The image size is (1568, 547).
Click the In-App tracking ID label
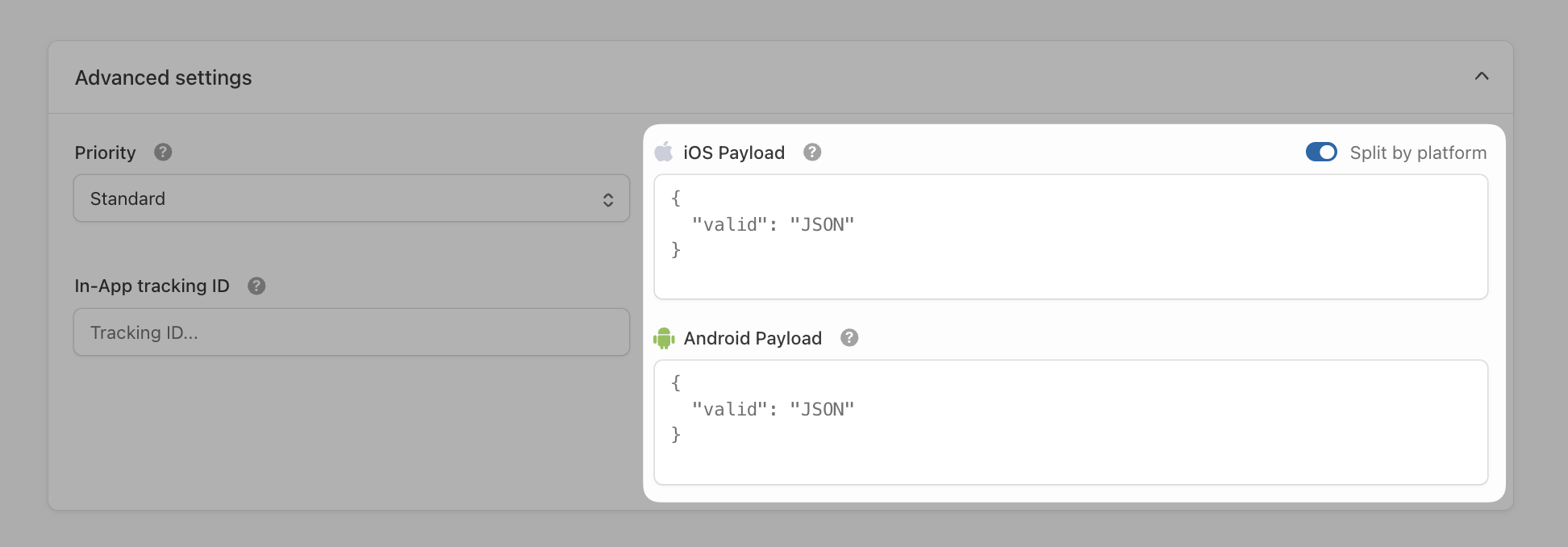pyautogui.click(x=152, y=286)
